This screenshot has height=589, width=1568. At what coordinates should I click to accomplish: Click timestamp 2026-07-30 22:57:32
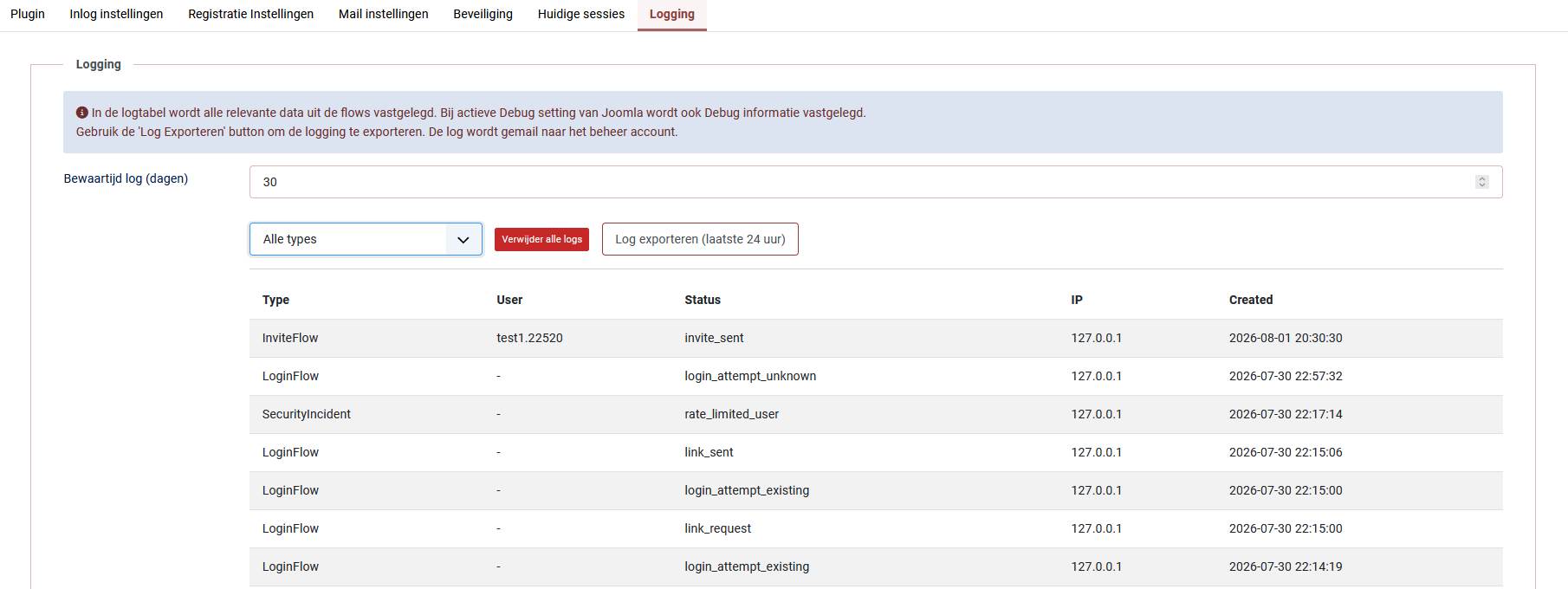[x=1286, y=376]
